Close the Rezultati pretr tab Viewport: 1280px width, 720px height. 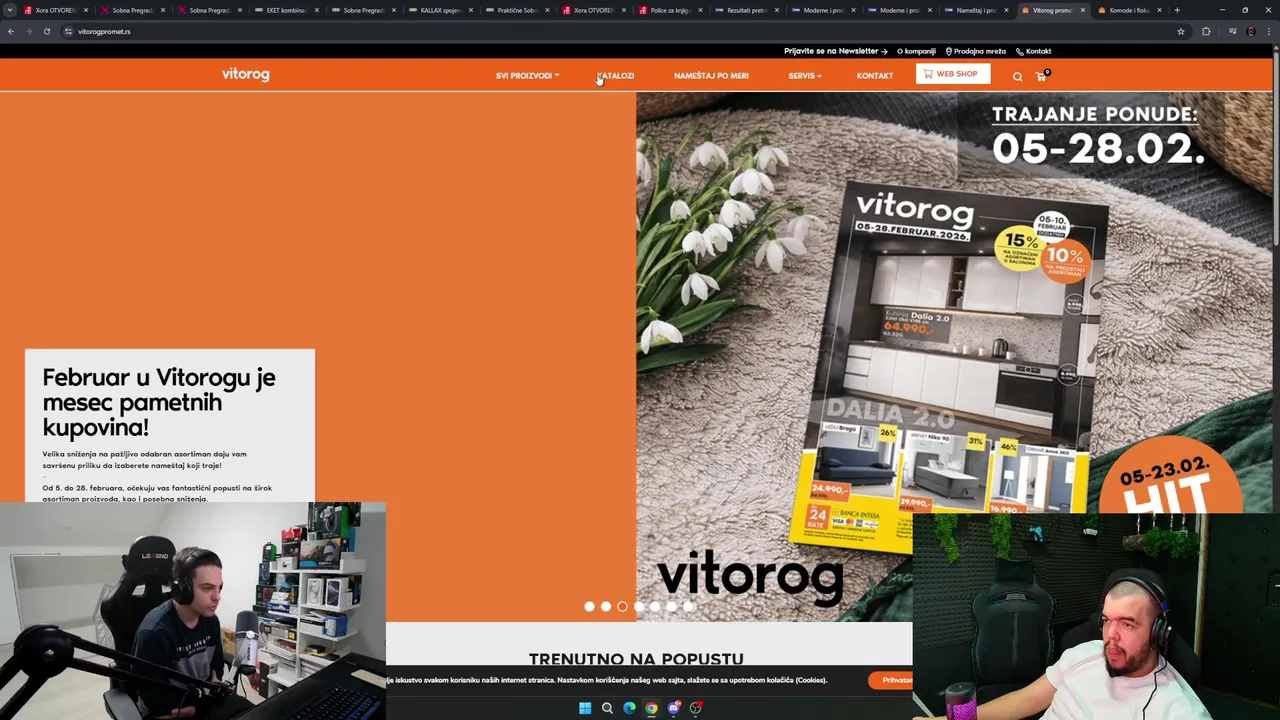(776, 10)
